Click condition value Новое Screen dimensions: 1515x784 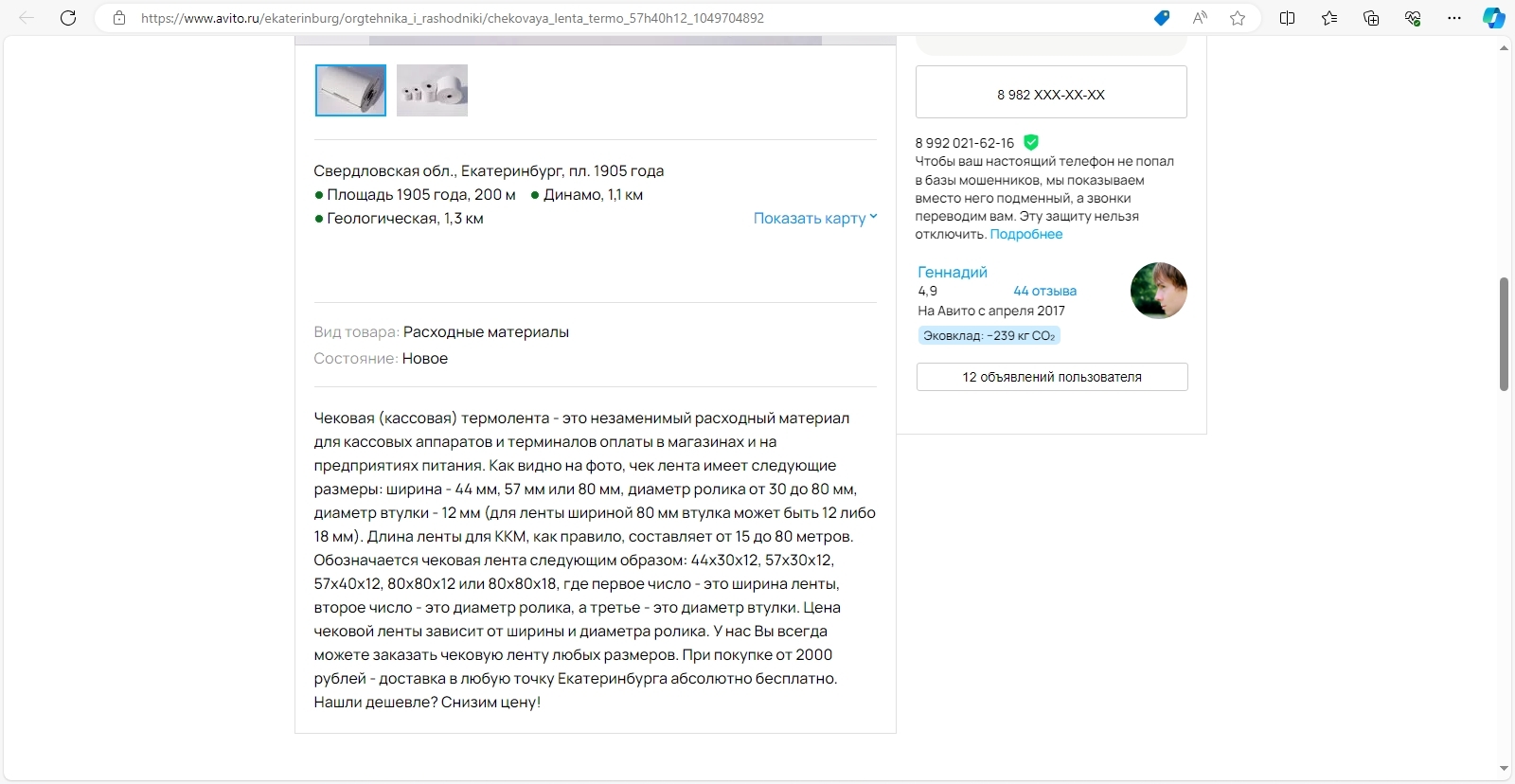pos(424,358)
